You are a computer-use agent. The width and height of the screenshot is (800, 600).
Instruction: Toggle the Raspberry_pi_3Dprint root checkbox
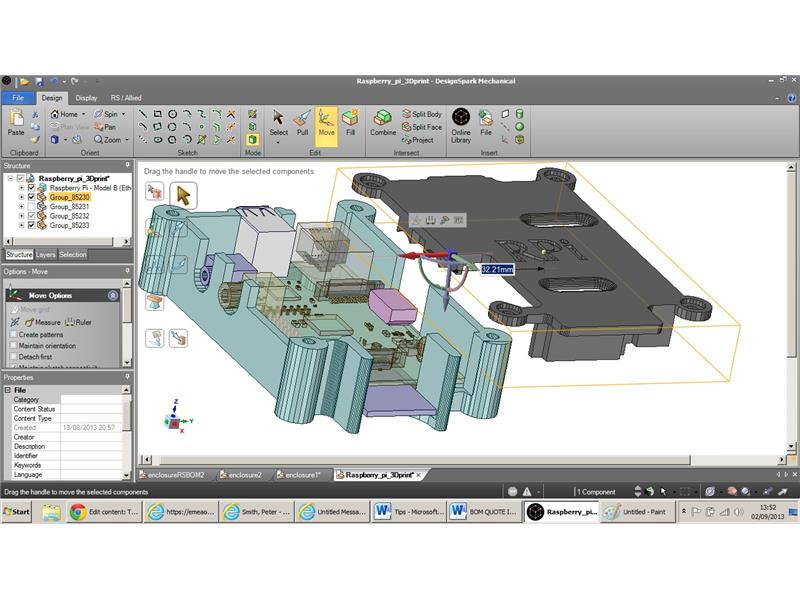tap(20, 179)
